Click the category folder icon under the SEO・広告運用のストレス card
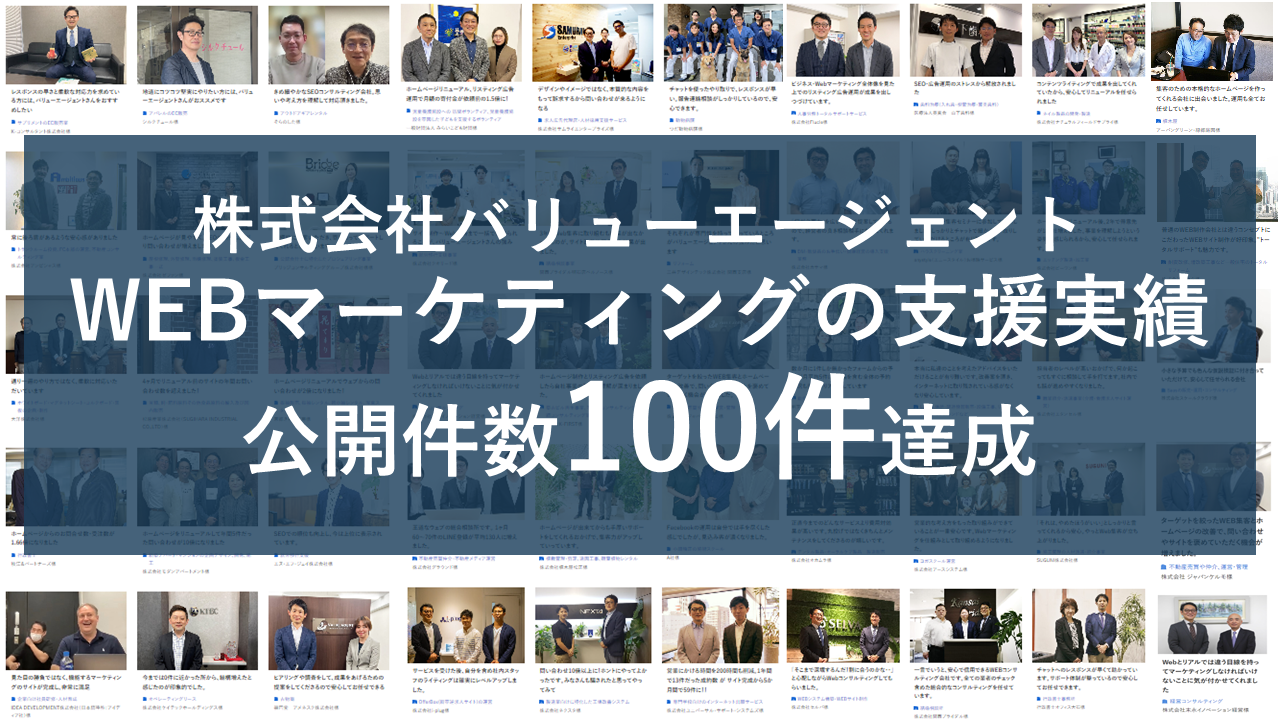This screenshot has height=720, width=1280. (x=917, y=103)
